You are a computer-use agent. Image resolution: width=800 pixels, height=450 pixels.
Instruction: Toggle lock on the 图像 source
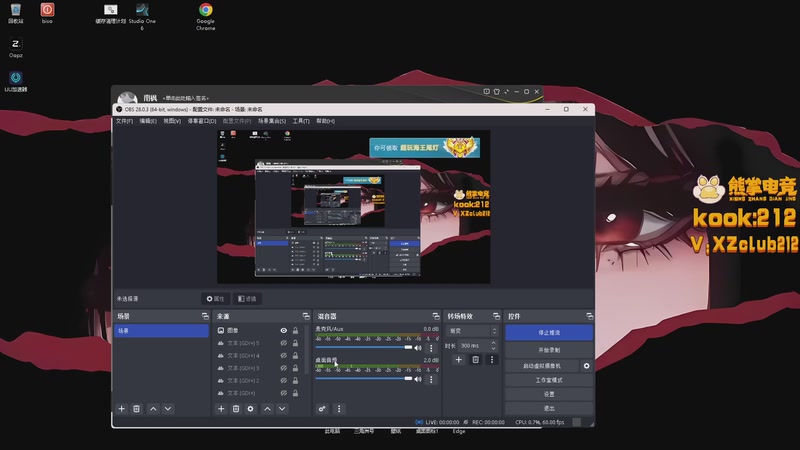295,331
